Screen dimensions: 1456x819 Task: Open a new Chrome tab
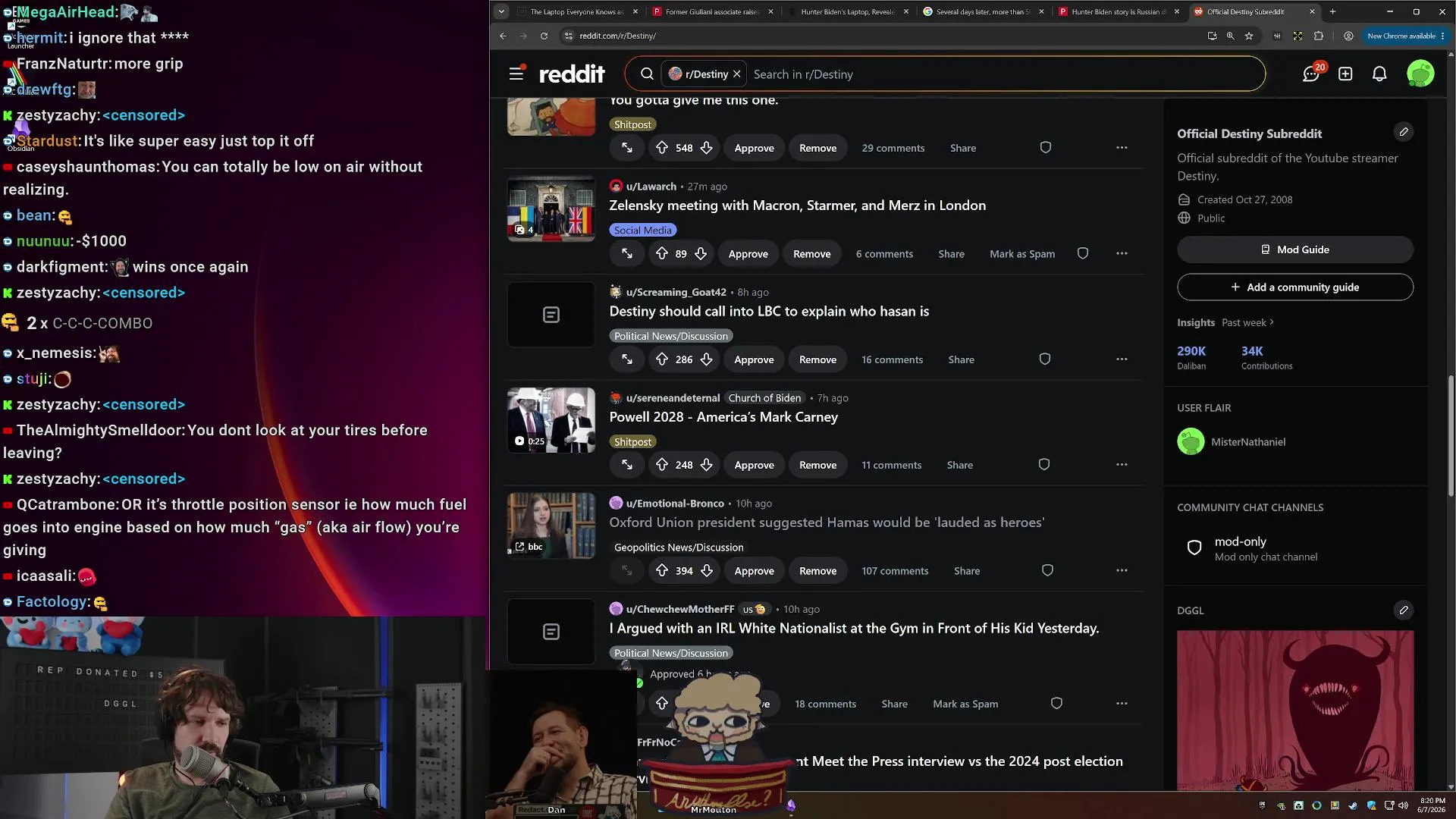(1332, 11)
